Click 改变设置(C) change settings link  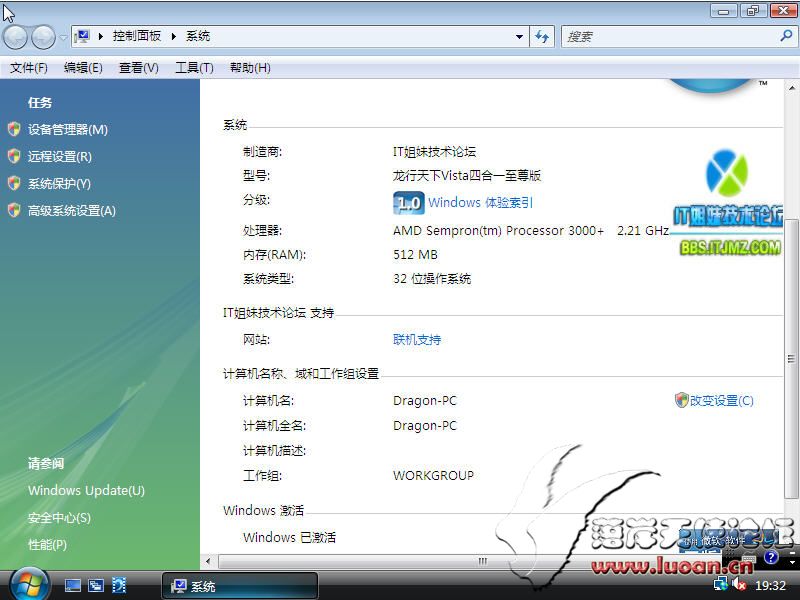pyautogui.click(x=721, y=401)
